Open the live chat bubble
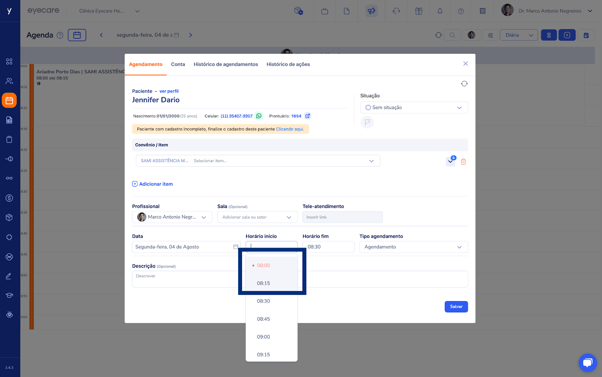This screenshot has height=377, width=602. (x=587, y=362)
